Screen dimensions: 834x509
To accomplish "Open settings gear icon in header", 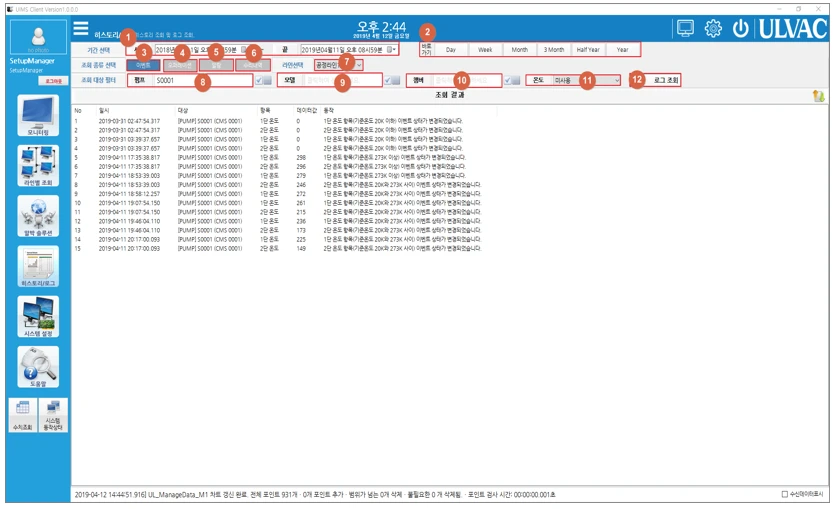I will [713, 28].
